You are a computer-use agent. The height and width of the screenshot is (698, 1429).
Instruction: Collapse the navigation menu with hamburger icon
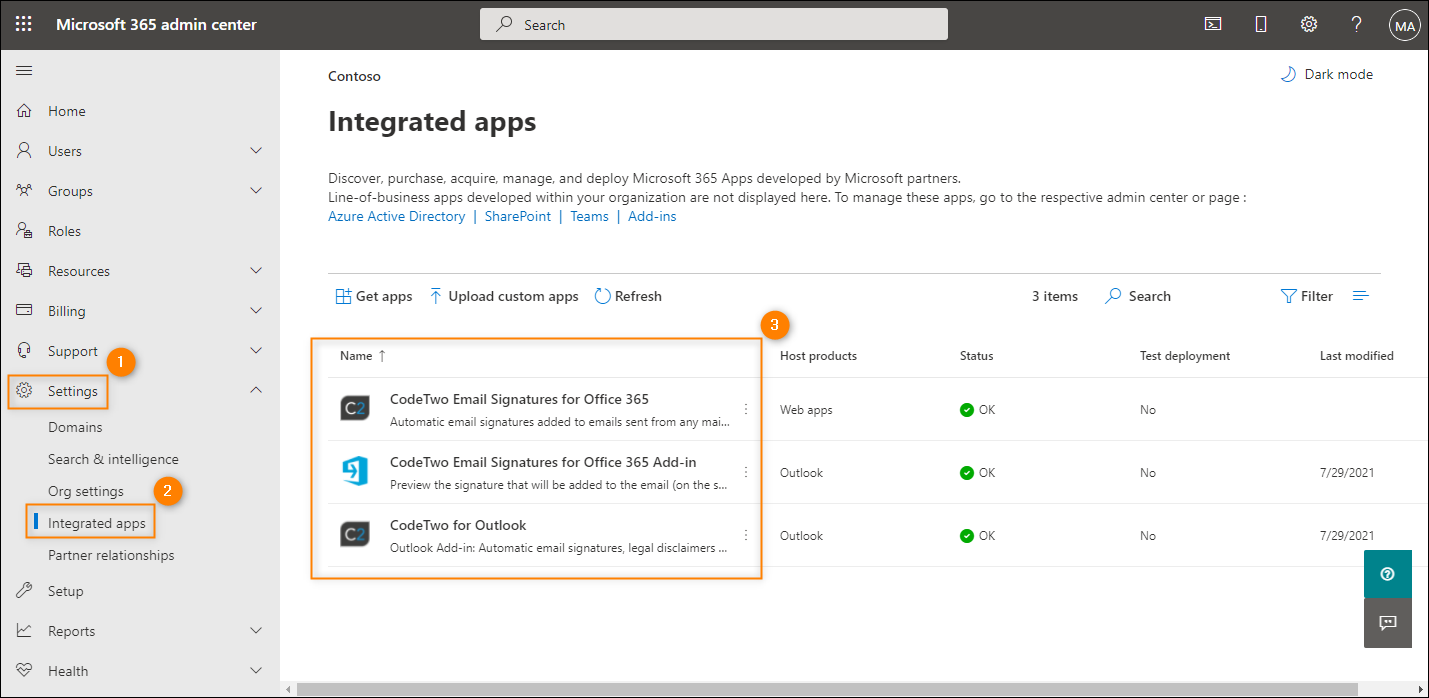(24, 71)
